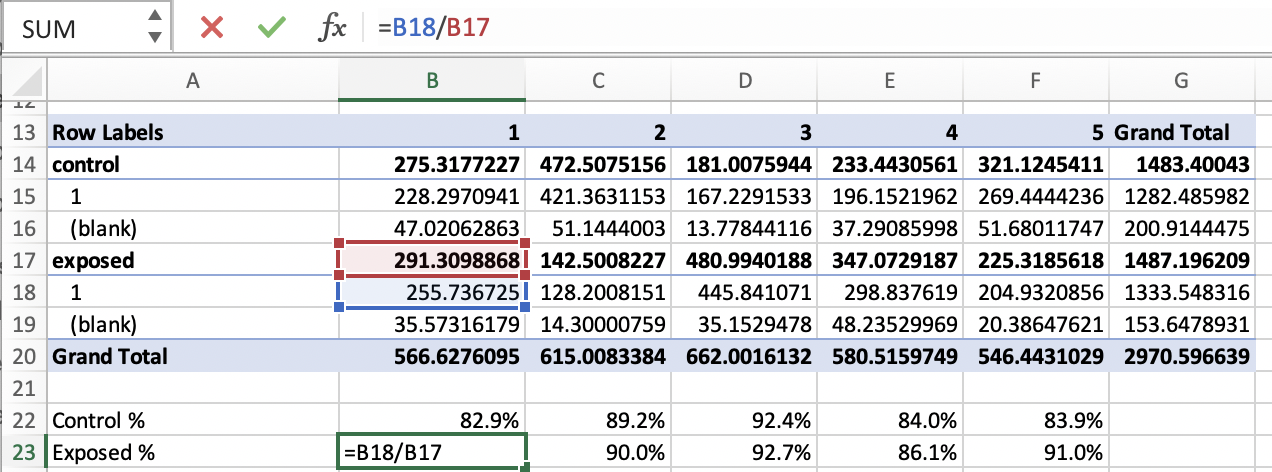Select the overall Grand Total 2970.596639 cell
1272x472 pixels.
tap(1181, 356)
